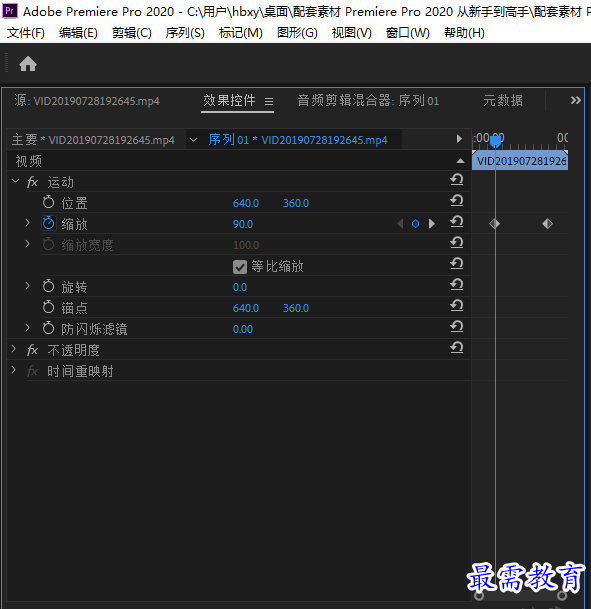Reset the 缩放 parameter
The image size is (591, 609).
[457, 222]
